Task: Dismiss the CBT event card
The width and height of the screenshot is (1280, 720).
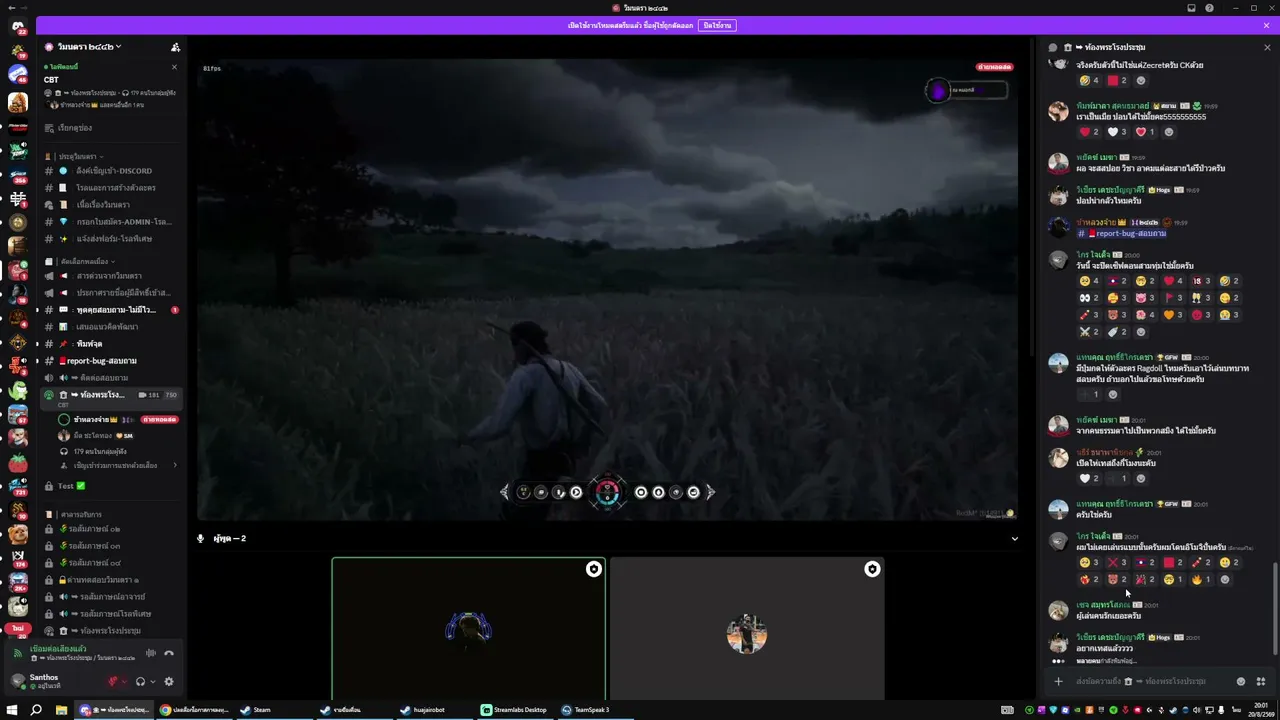Action: point(174,67)
